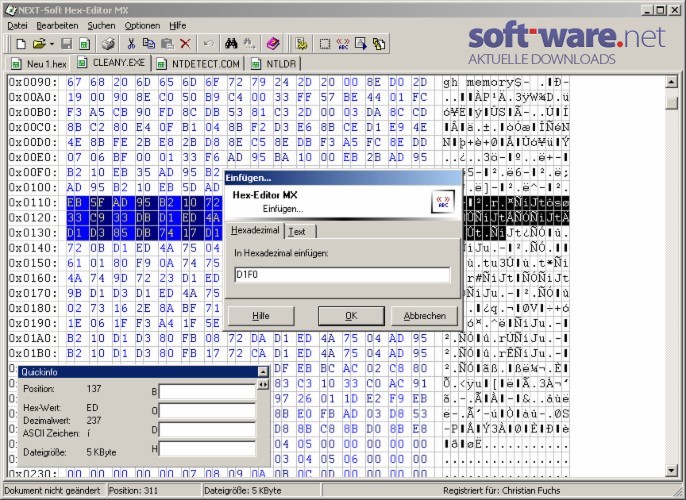This screenshot has height=500, width=686.
Task: Open the purple help book icon
Action: click(273, 44)
